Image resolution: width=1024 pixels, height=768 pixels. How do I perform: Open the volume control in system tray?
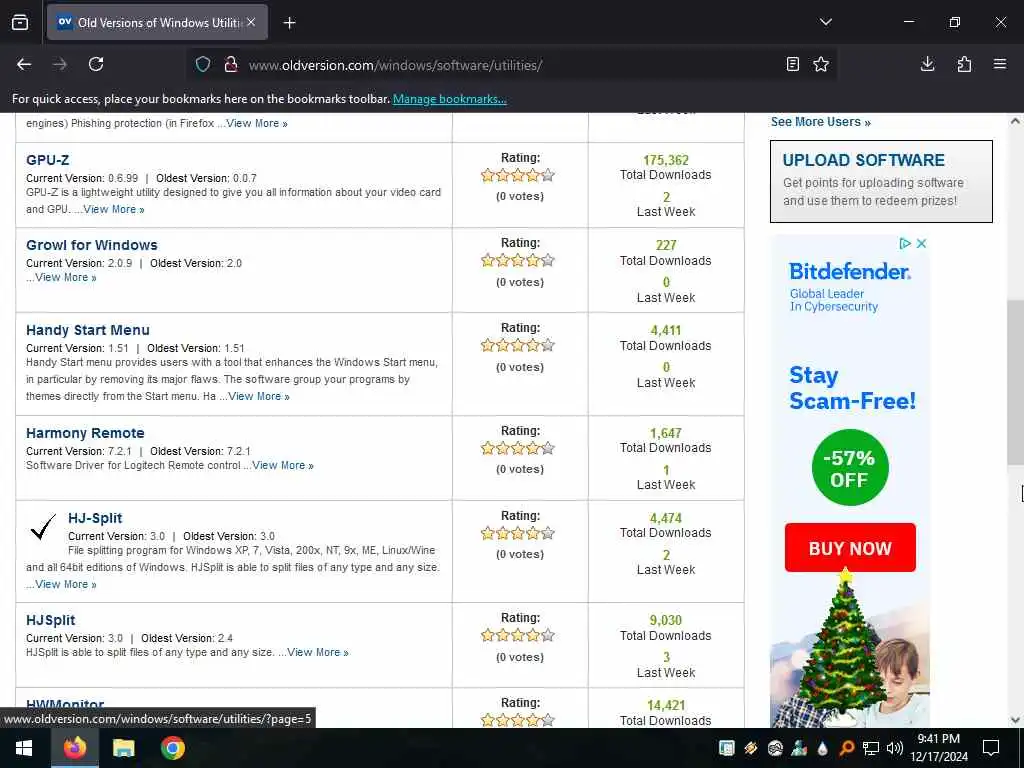[894, 748]
